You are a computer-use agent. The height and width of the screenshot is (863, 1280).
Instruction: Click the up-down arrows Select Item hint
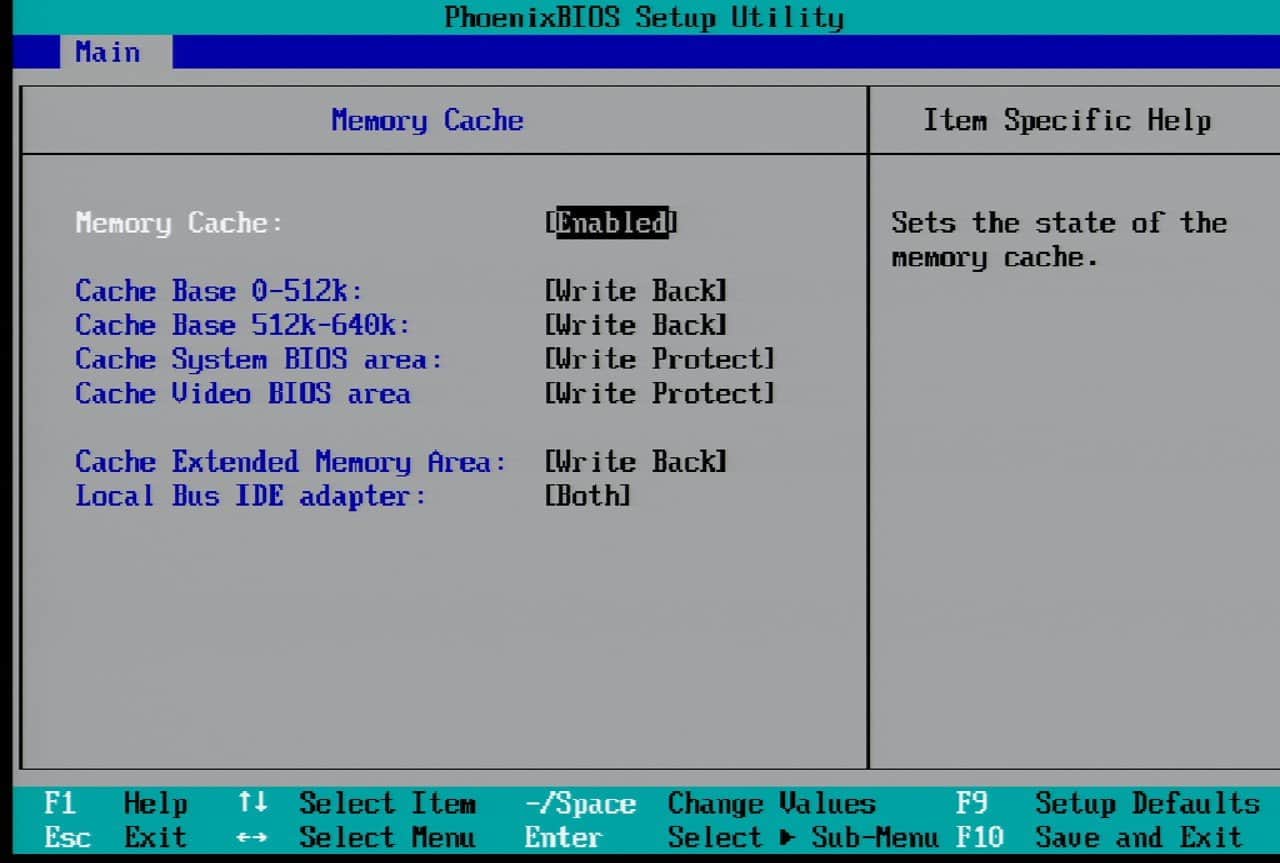tap(356, 803)
